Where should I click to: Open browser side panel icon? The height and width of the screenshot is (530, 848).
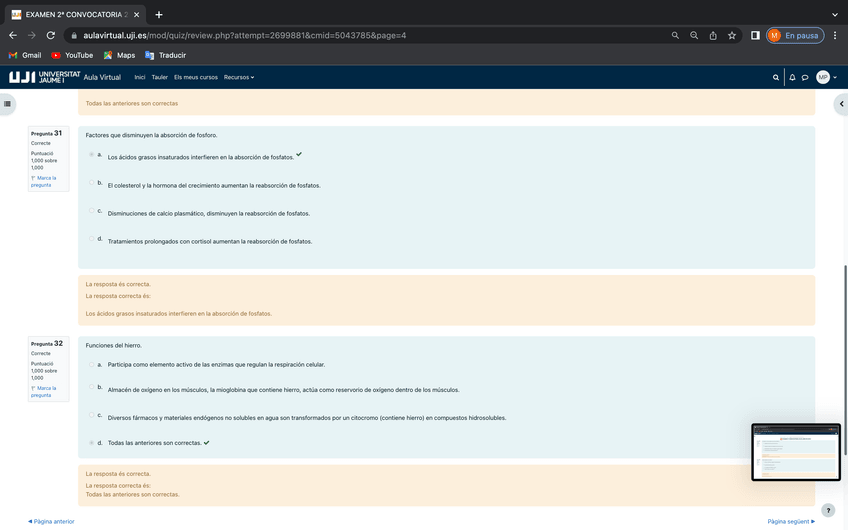point(755,35)
